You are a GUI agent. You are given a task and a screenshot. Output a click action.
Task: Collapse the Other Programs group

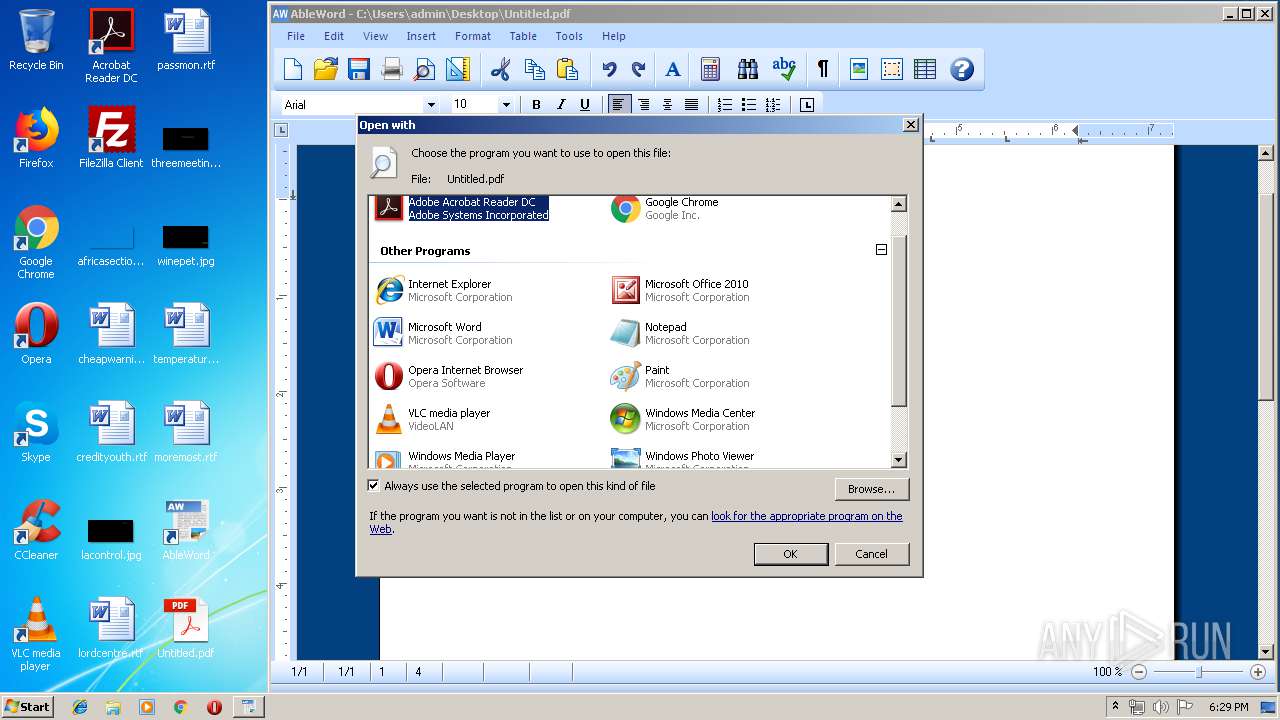coord(881,250)
